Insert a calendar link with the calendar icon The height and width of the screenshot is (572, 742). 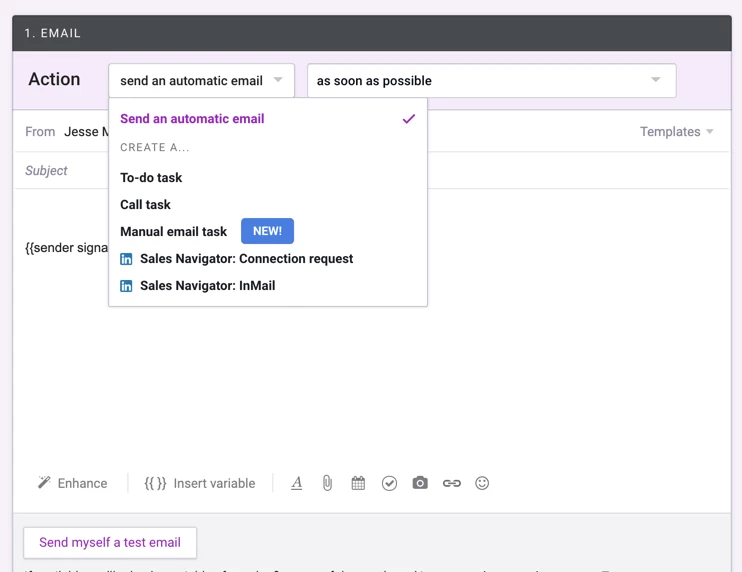[358, 483]
